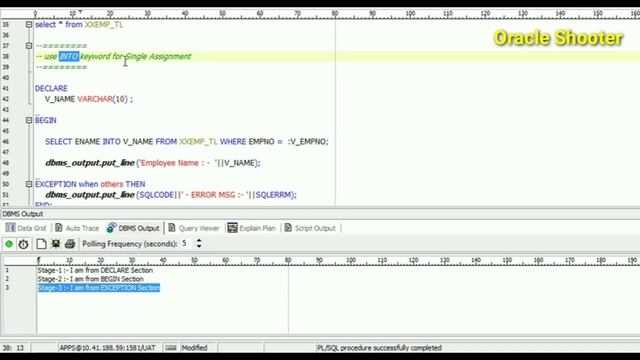Click Modified indicator in status bar
This screenshot has width=640, height=360.
(x=194, y=348)
